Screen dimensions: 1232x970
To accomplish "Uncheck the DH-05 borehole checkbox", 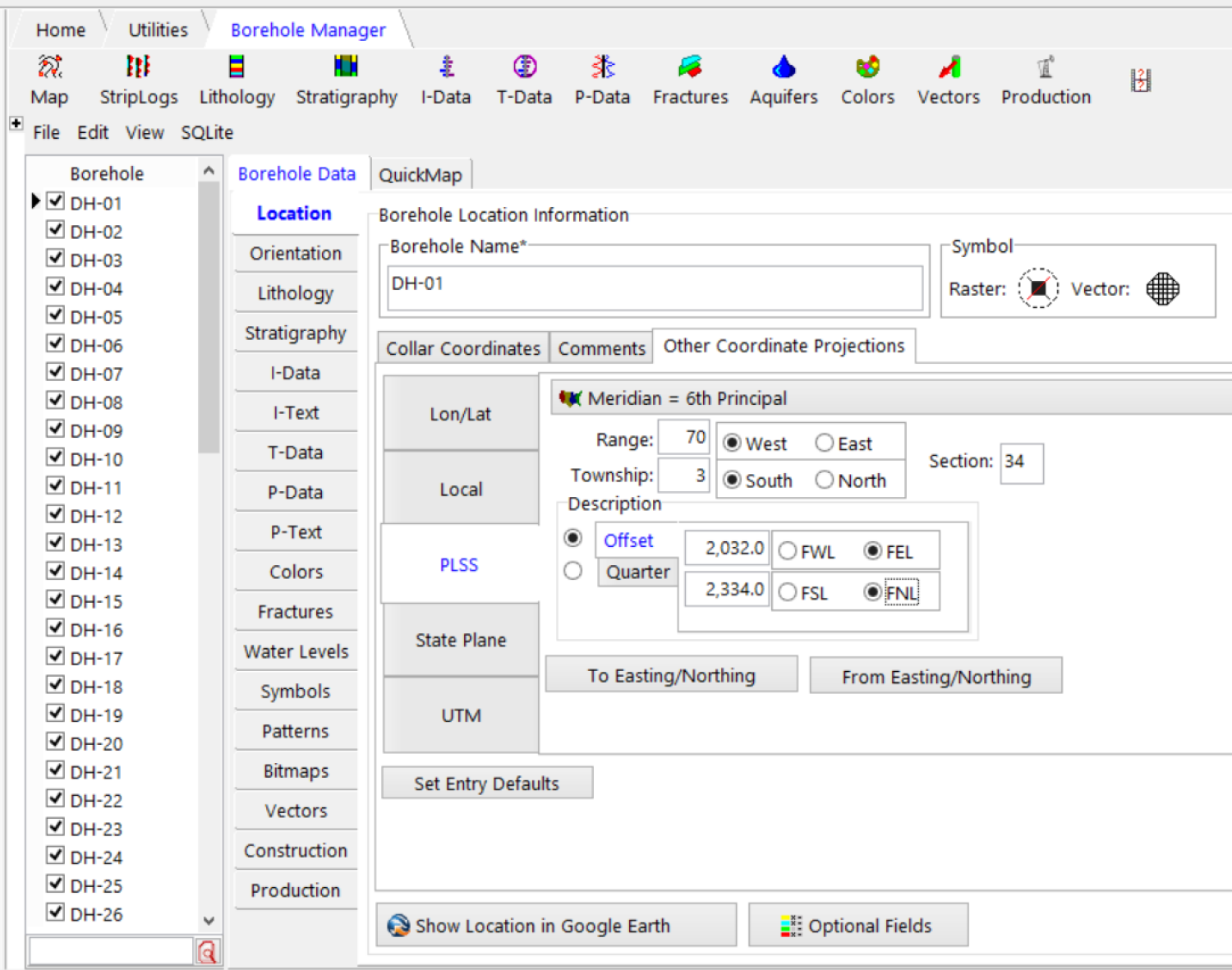I will point(56,315).
